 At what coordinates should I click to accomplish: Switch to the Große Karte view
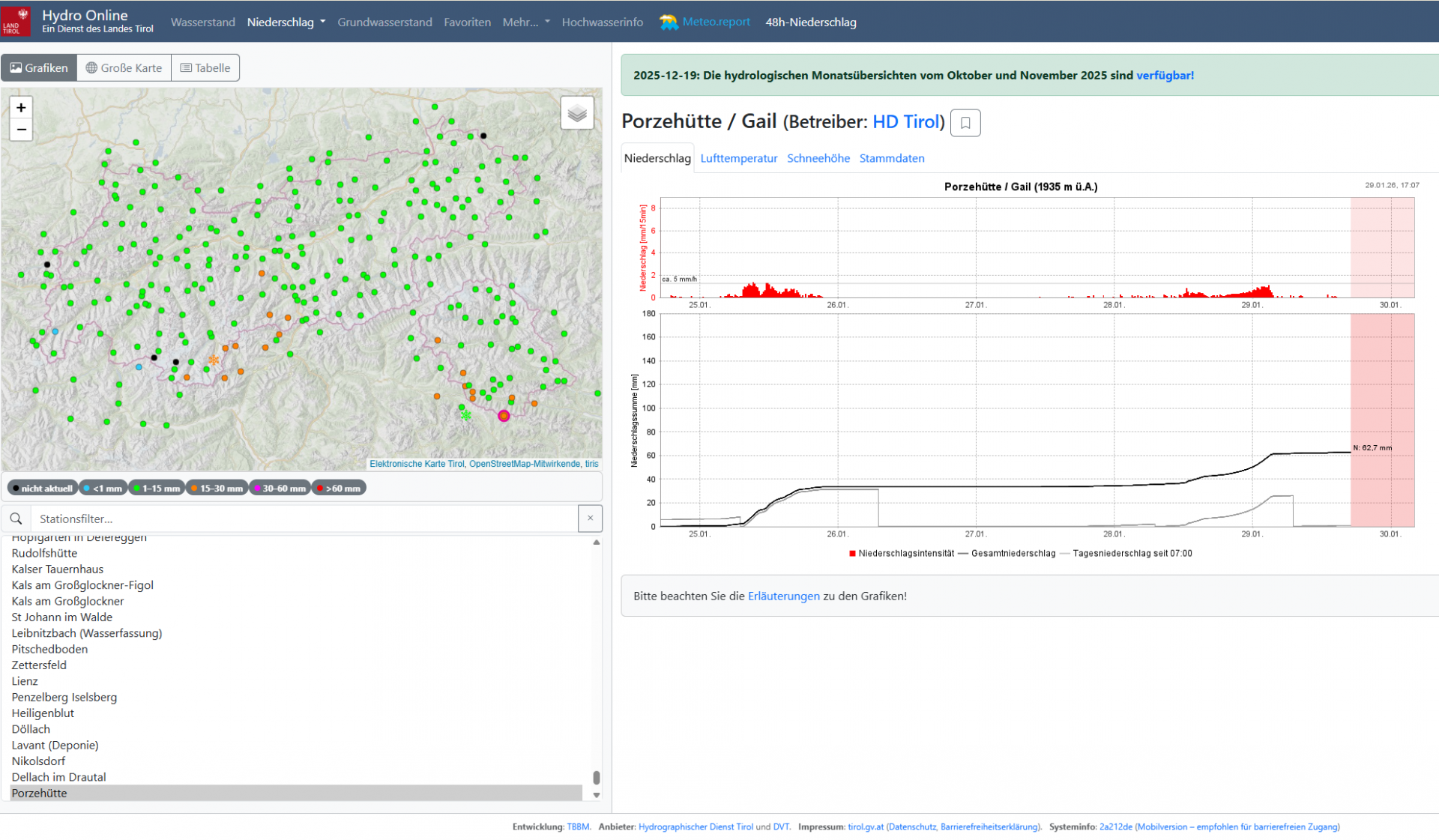124,68
